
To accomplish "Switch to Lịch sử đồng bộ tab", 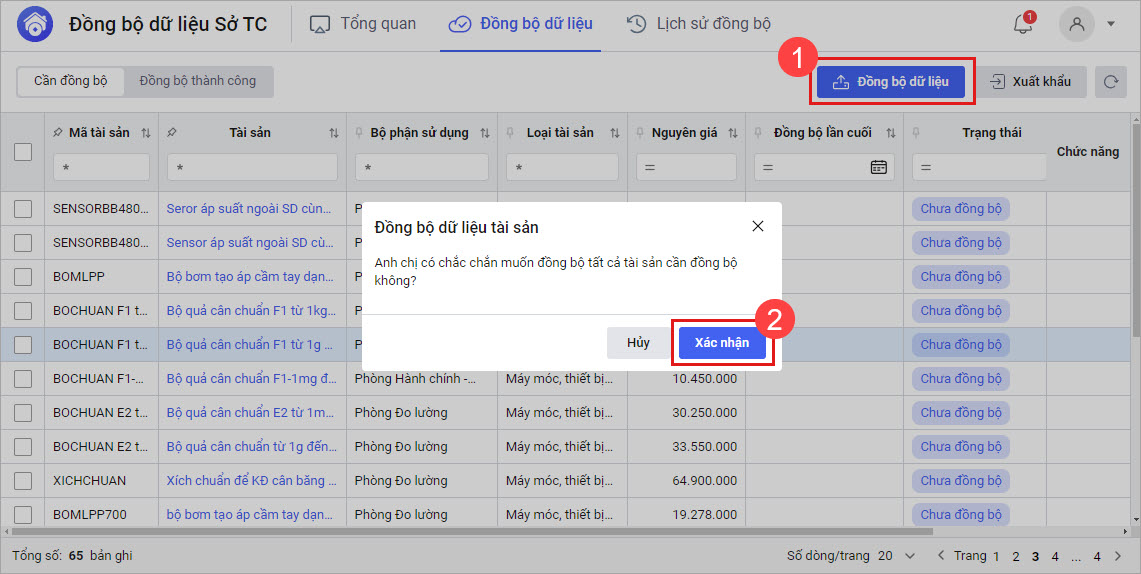I will 699,24.
